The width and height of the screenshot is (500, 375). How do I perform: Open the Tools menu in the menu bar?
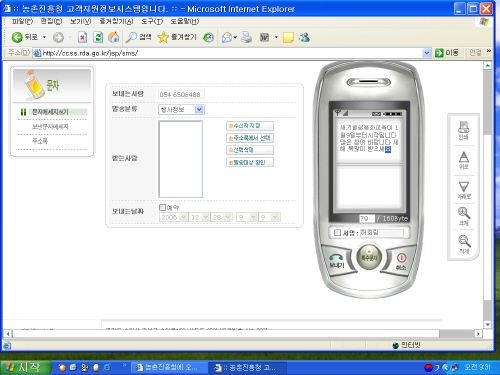coord(152,21)
